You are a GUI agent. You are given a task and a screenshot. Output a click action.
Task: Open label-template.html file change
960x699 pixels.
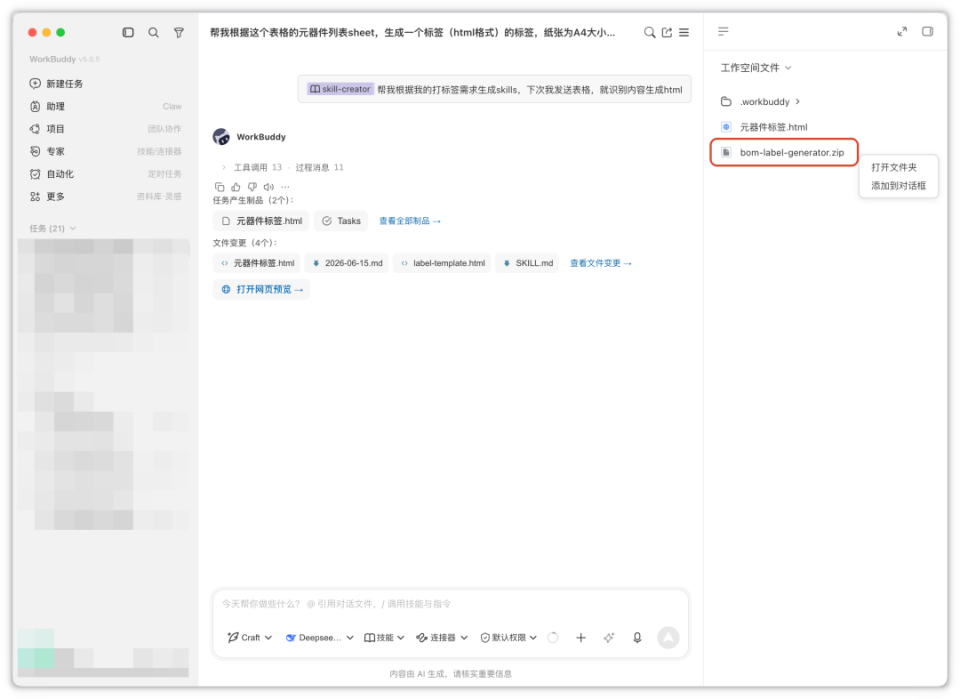point(443,263)
